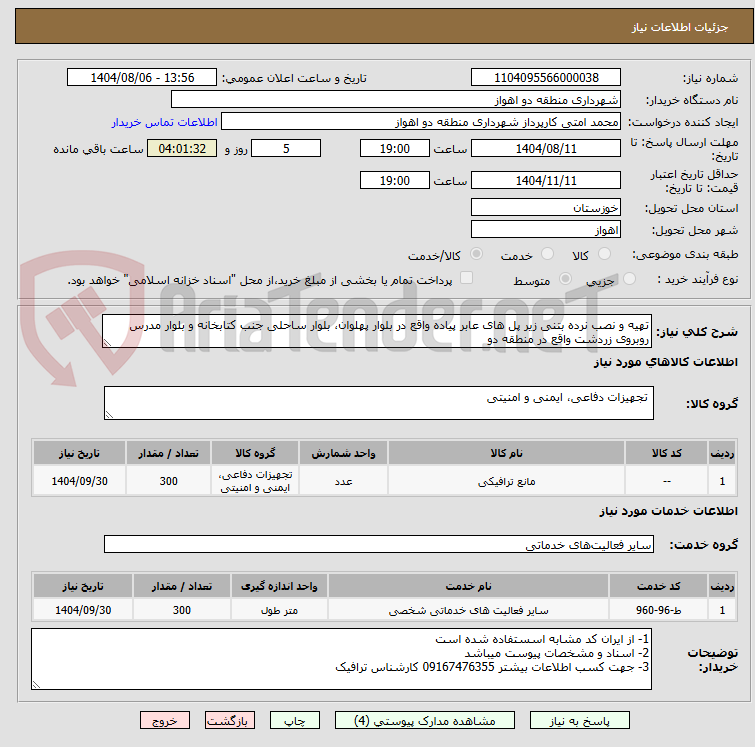This screenshot has width=755, height=747.
Task: Click the توضیحات خریدار notes textarea
Action: click(341, 659)
